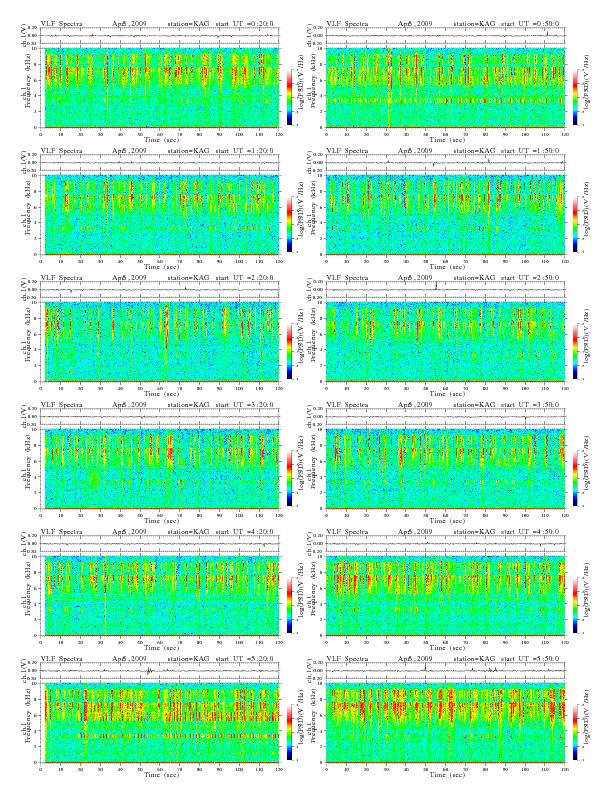Click the ch.1 waveform strip above the 5:50:0 spectrogram
The image size is (612, 792).
446,671
